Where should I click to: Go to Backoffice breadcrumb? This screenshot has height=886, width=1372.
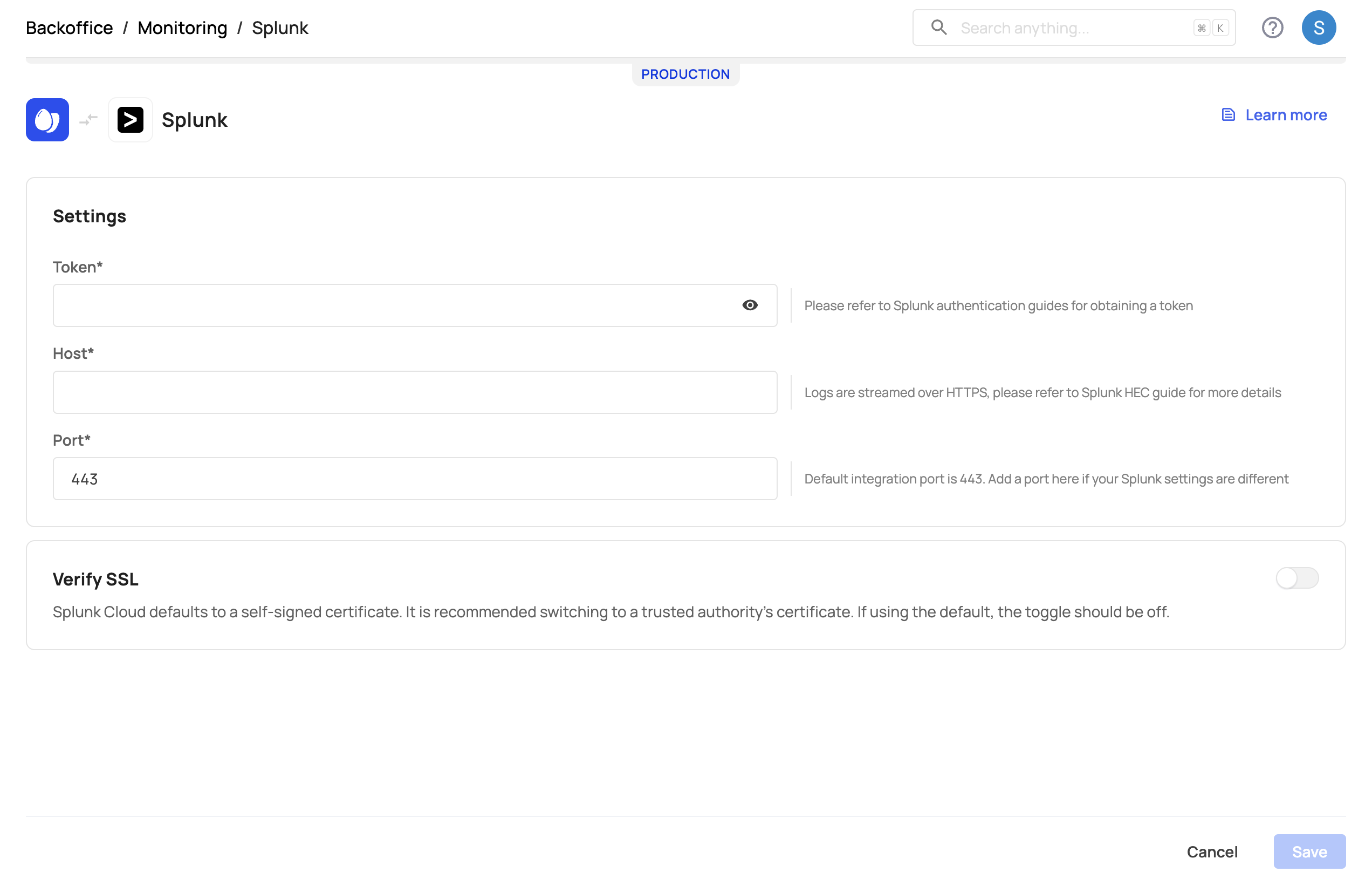coord(69,28)
